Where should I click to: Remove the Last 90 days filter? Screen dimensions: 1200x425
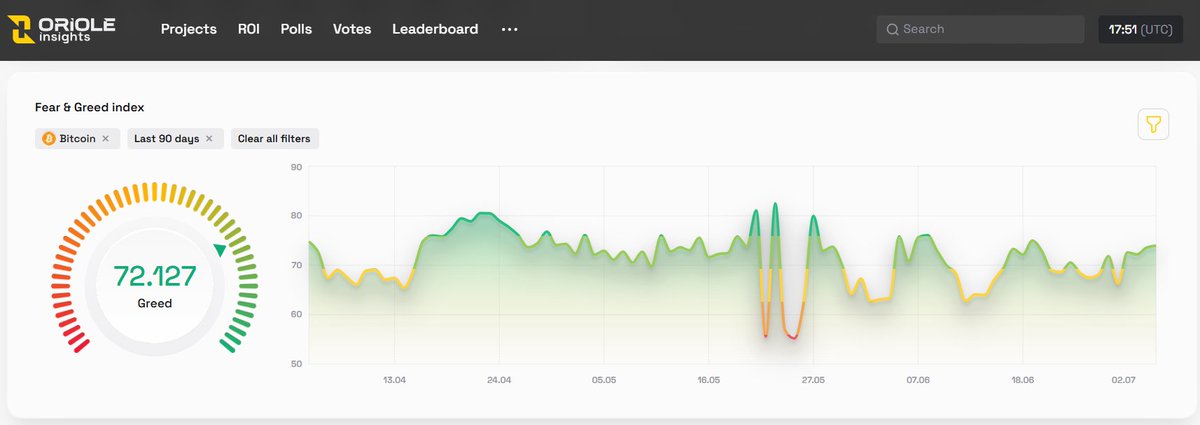click(209, 139)
